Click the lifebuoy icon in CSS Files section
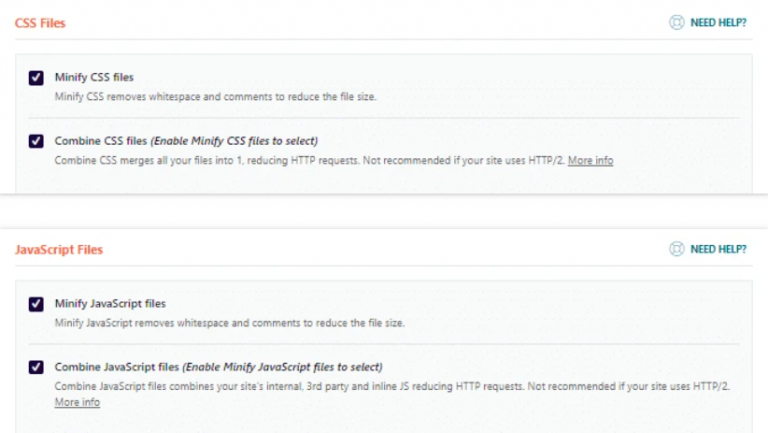This screenshot has width=768, height=433. click(677, 22)
